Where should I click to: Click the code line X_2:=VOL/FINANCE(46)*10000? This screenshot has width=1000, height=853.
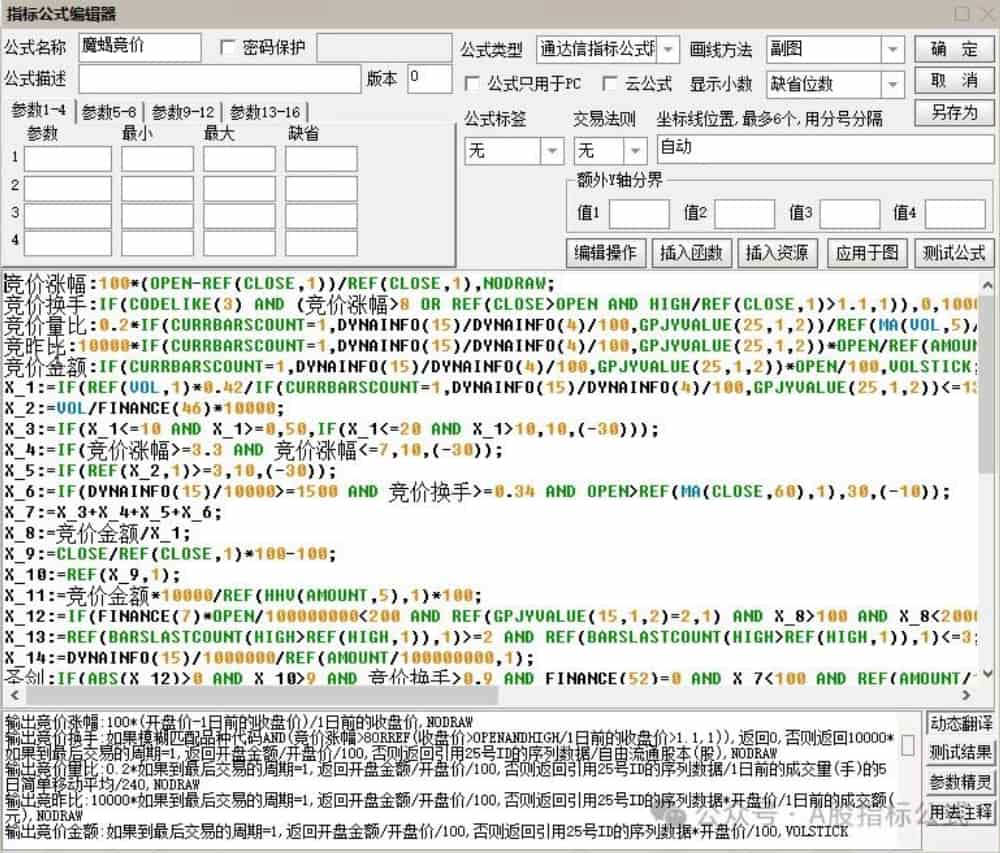coord(144,408)
